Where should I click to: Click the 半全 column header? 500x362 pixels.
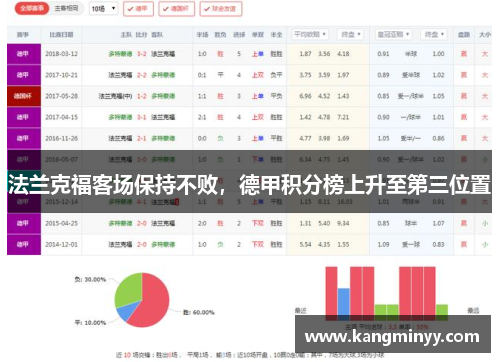(276, 35)
